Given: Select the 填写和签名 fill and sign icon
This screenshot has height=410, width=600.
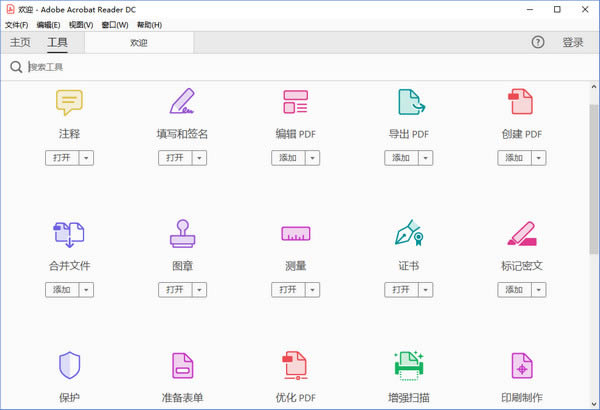Looking at the screenshot, I should pyautogui.click(x=182, y=101).
